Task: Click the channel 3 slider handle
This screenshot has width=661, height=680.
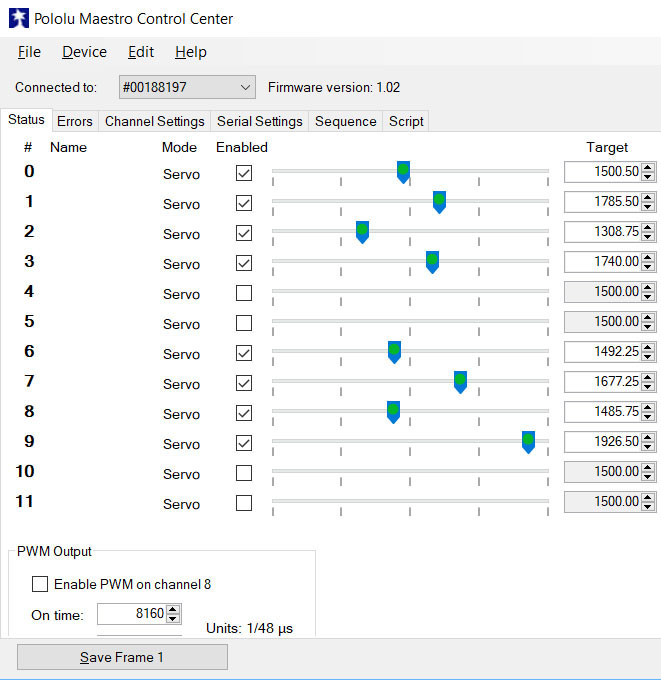Action: (x=432, y=262)
